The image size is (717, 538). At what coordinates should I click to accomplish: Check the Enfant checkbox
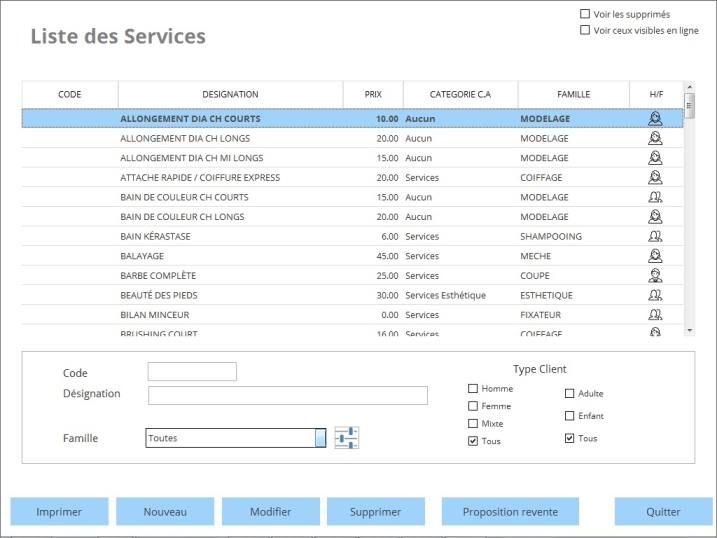click(x=570, y=416)
